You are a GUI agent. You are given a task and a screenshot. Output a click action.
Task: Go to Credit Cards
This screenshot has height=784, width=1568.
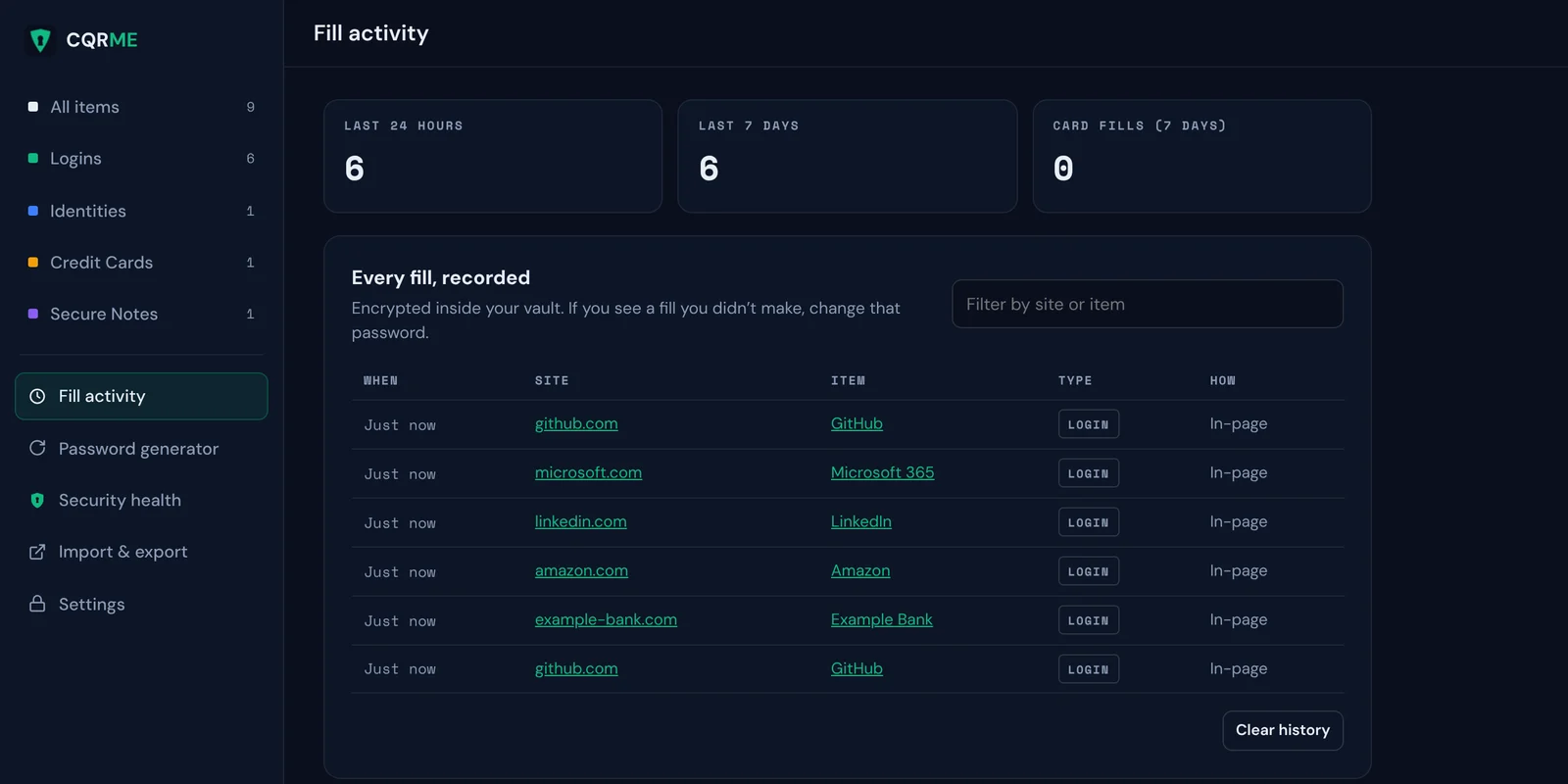tap(141, 262)
